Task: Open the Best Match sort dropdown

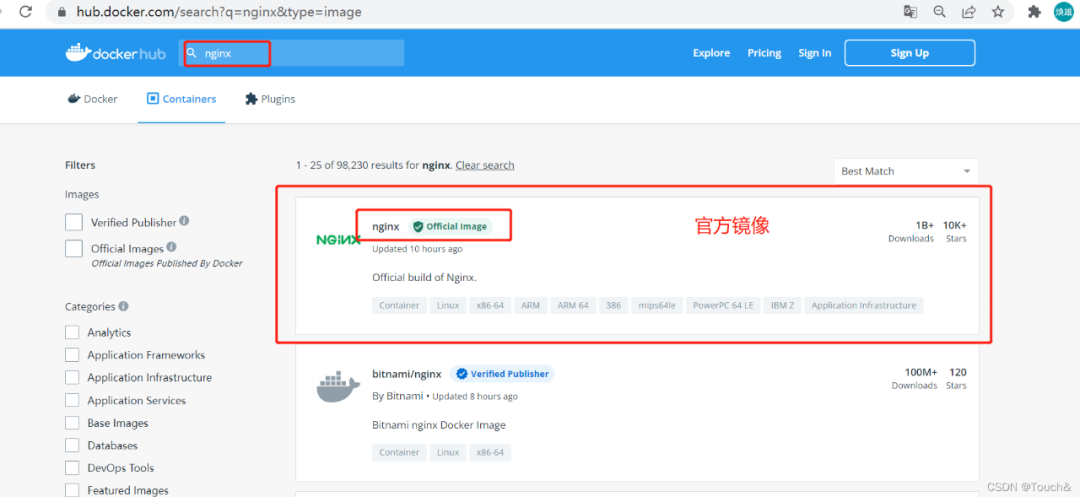Action: (906, 171)
